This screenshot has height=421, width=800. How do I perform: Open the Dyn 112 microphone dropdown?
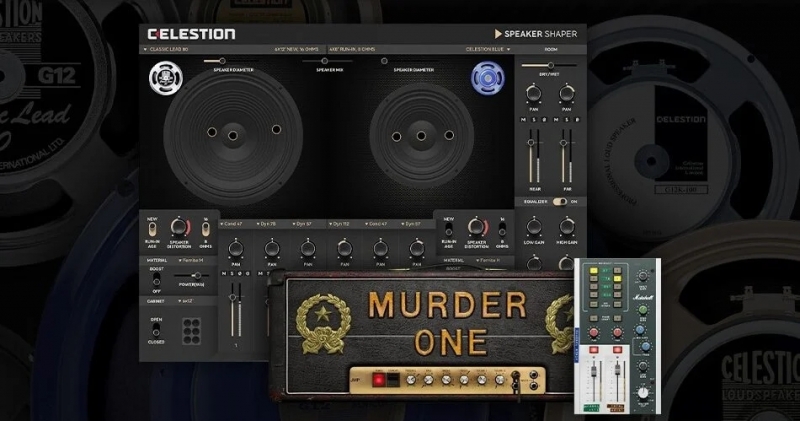pyautogui.click(x=340, y=224)
